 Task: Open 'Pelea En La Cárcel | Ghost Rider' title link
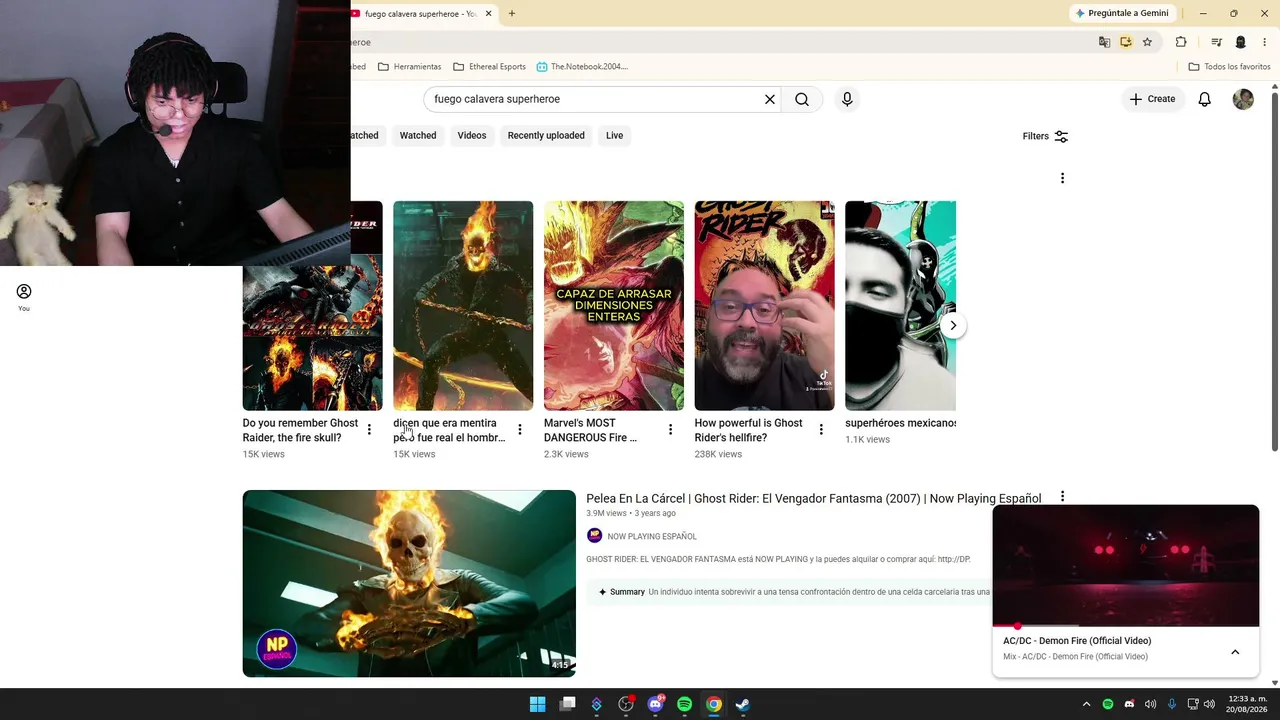[x=813, y=498]
